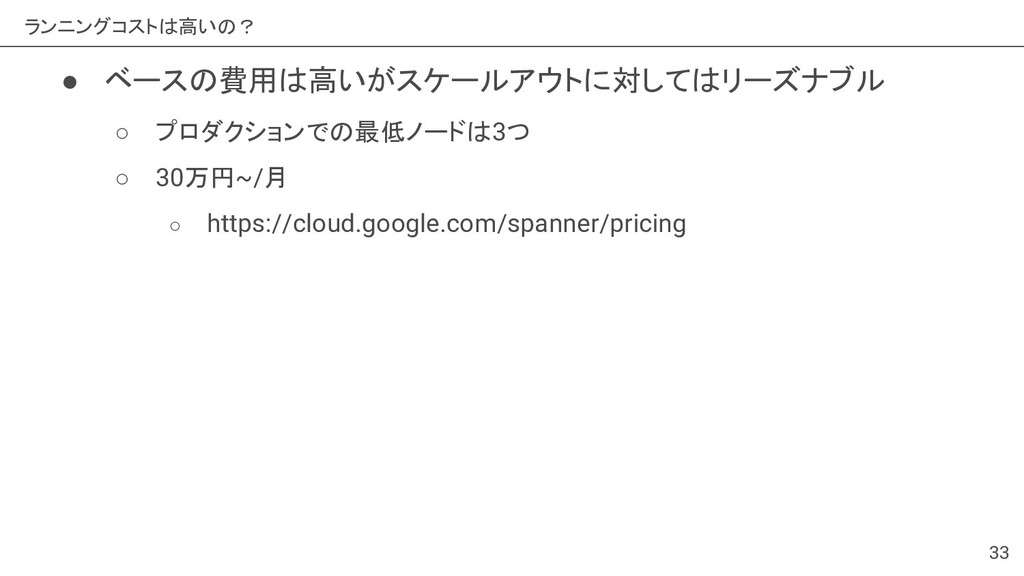Screen dimensions: 1024x576
Task: Click the text 3つ at the line end
Action: click(x=510, y=132)
